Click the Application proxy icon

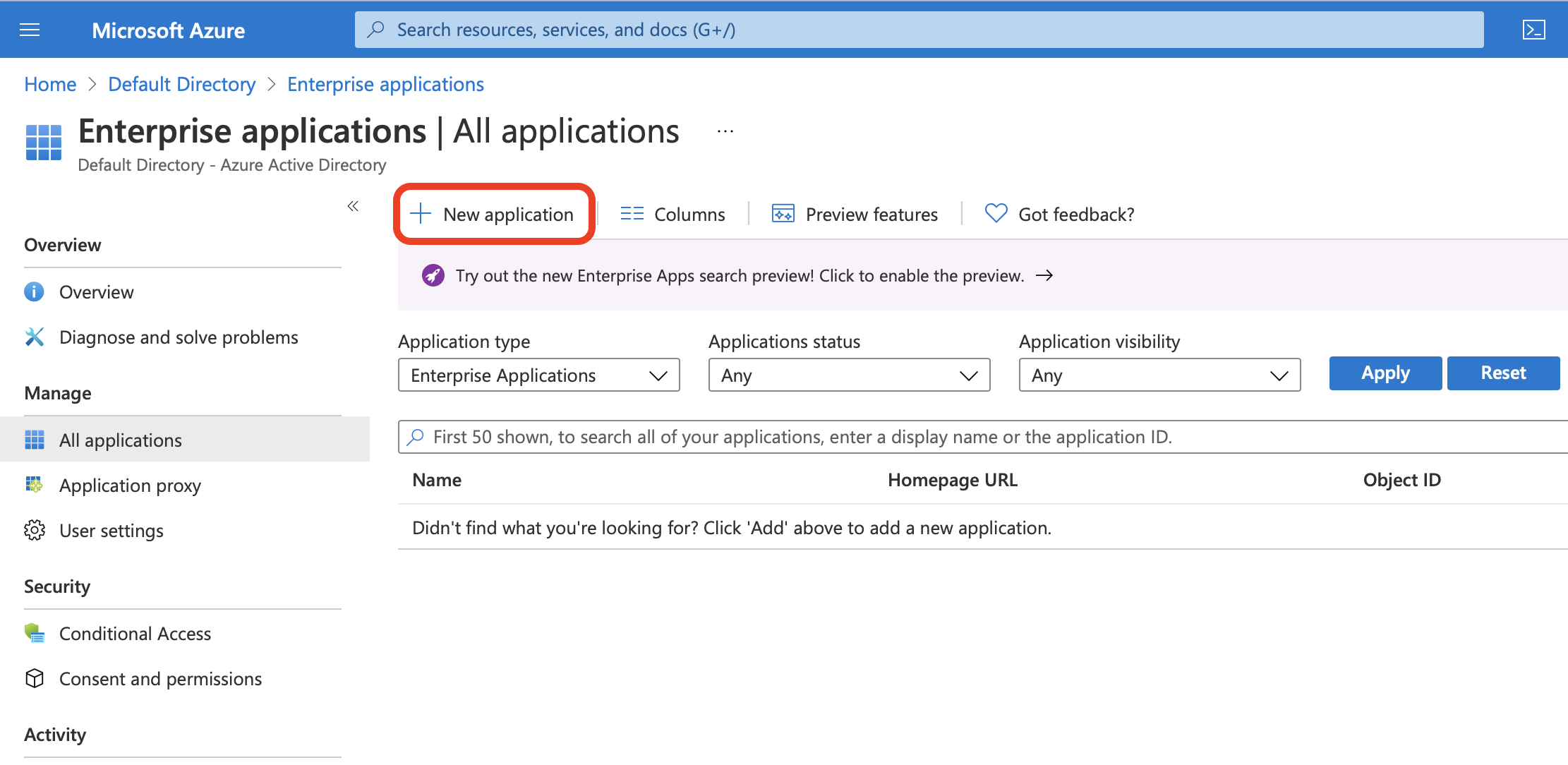[34, 485]
